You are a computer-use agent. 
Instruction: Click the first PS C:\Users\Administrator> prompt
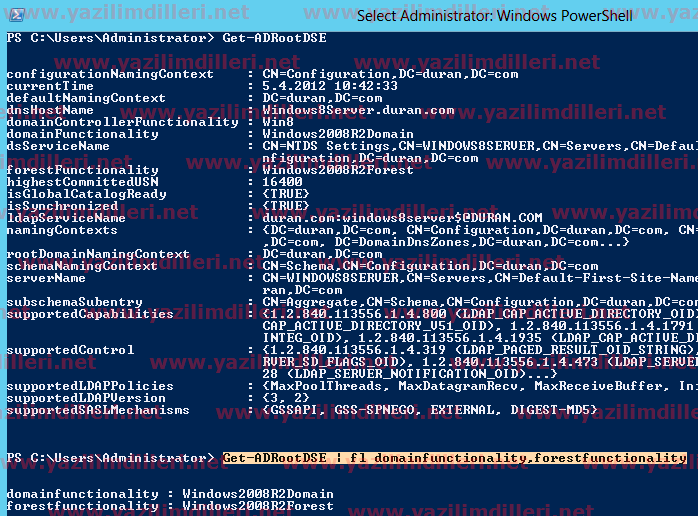click(x=110, y=37)
